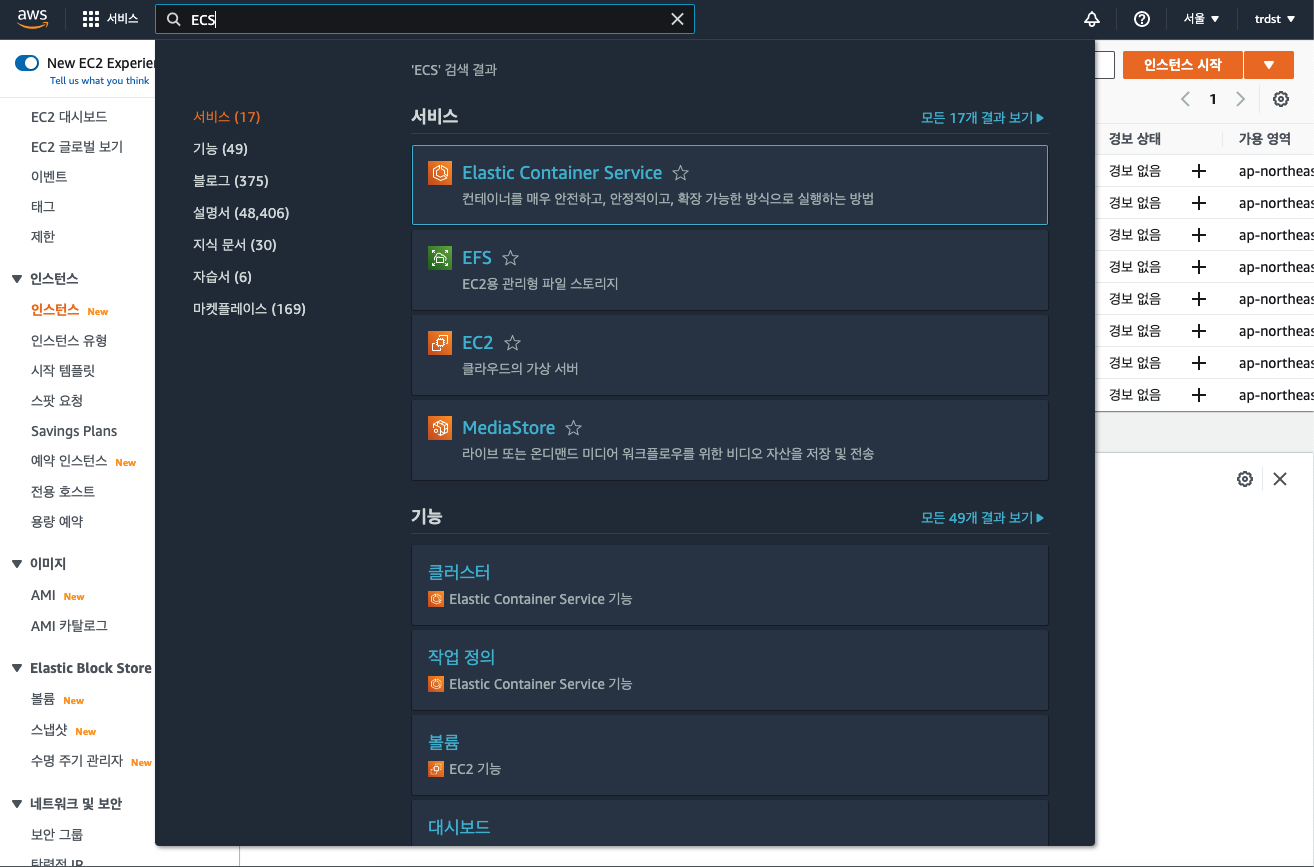
Task: Open AMI 카탈로그 in sidebar
Action: point(69,626)
